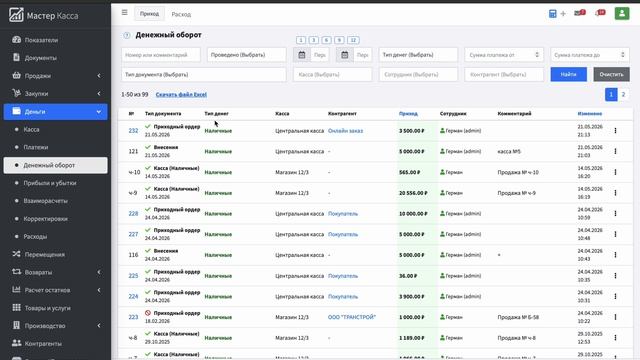Viewport: 640px width, 360px height.
Task: Collapse the Деньги sidebar section
Action: (x=56, y=111)
